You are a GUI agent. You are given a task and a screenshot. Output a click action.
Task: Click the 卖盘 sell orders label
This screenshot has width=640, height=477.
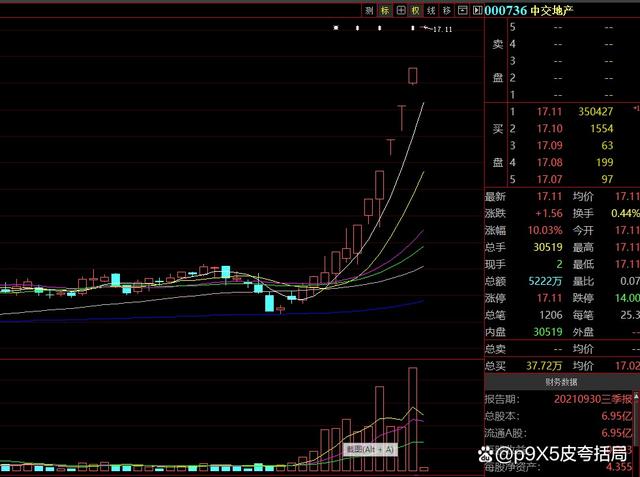[x=497, y=61]
